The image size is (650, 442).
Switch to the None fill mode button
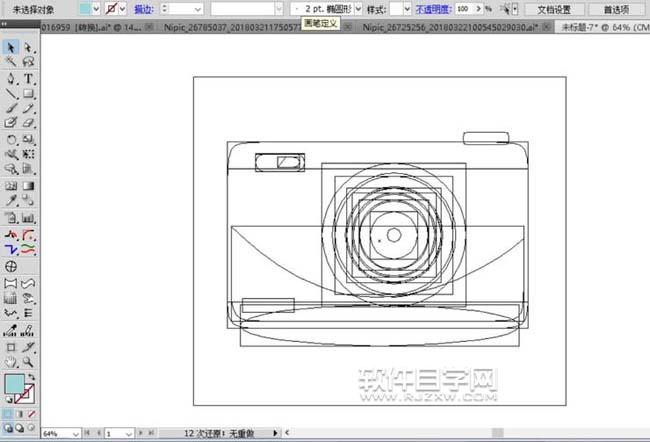[33, 413]
